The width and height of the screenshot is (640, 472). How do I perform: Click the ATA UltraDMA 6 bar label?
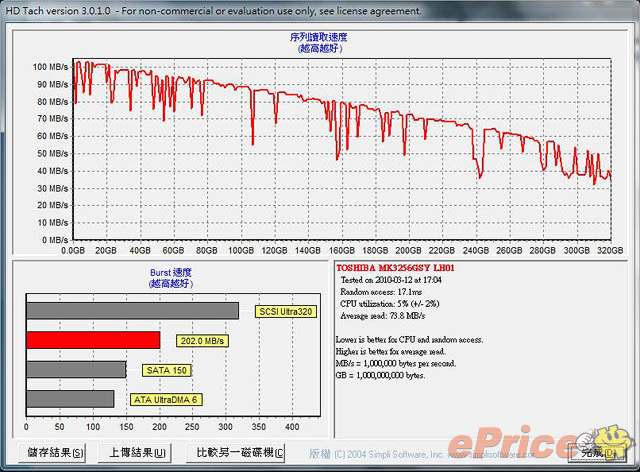point(166,400)
